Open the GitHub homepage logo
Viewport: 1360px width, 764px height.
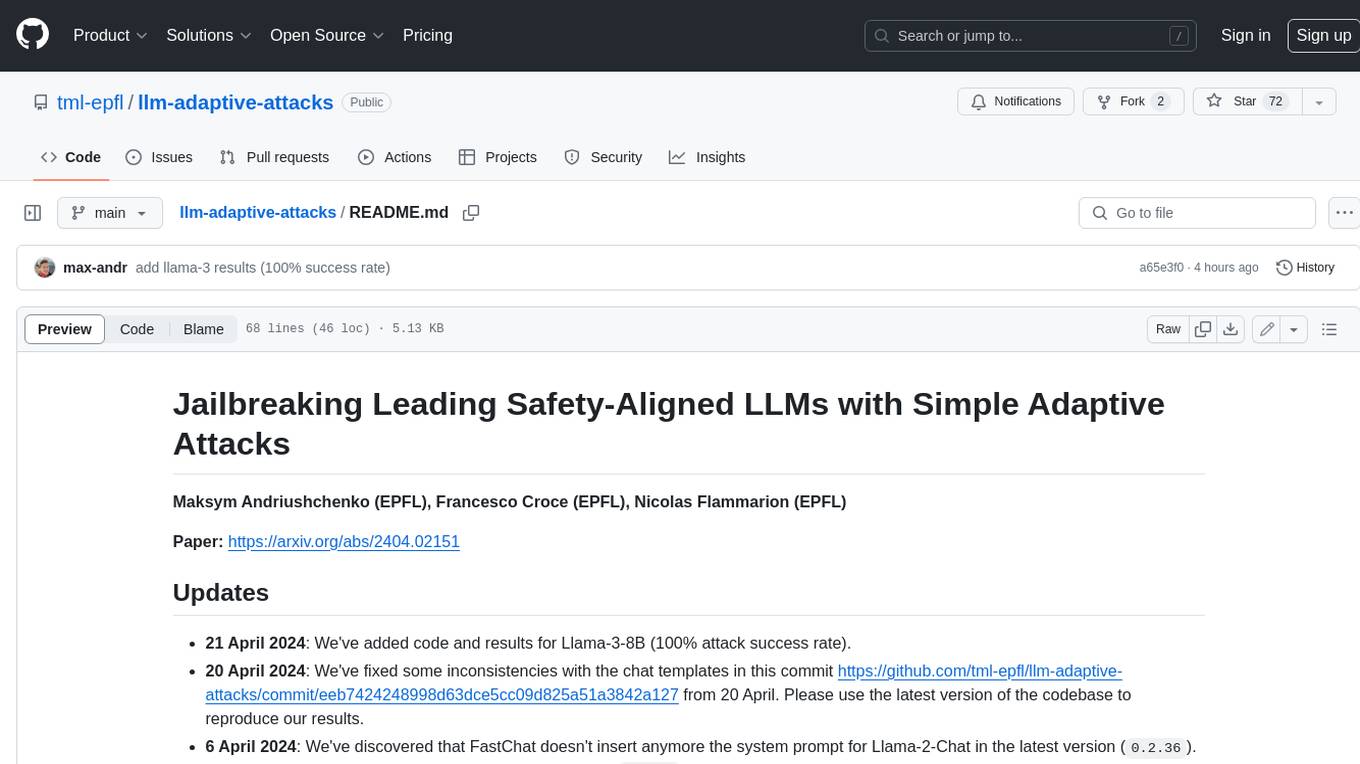click(x=32, y=35)
